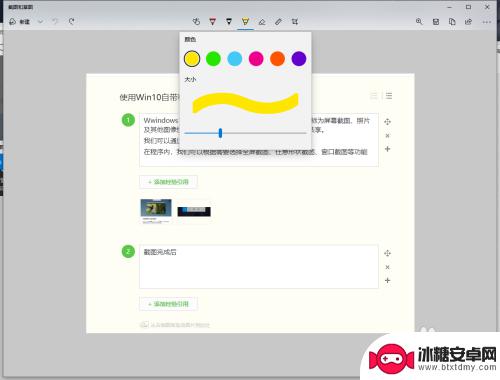
Task: Pick the orange highlighter color
Action: pos(277,59)
